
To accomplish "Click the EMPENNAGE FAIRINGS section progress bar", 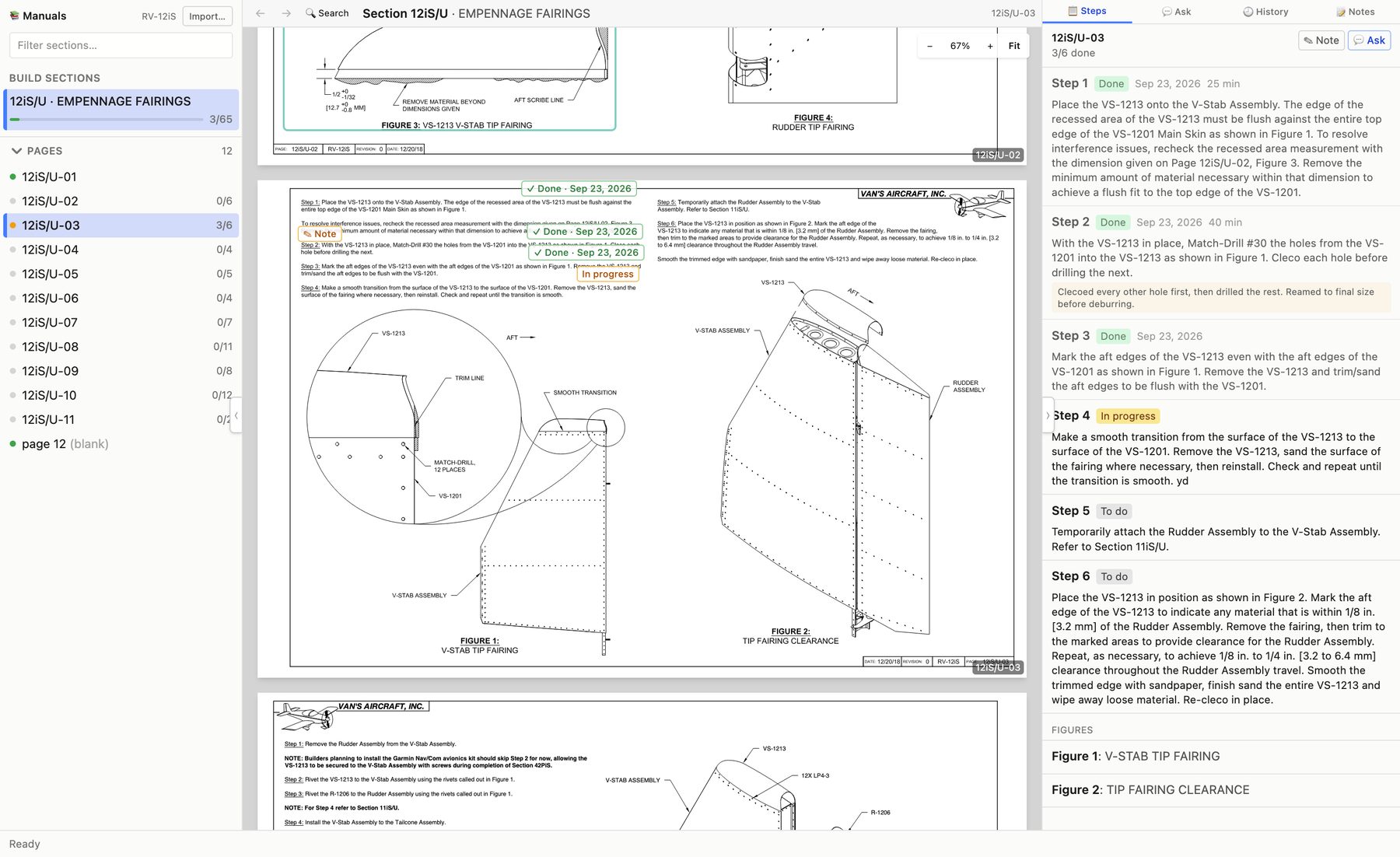I will tap(107, 119).
